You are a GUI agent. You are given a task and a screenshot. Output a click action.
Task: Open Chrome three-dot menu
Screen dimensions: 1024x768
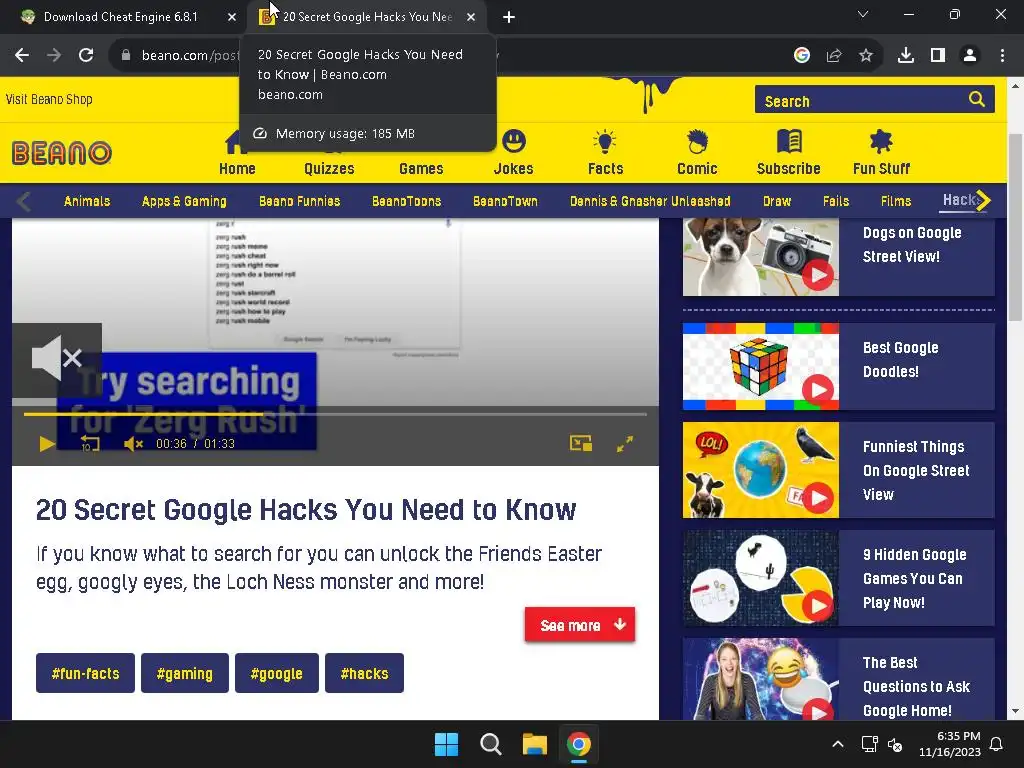click(x=1002, y=56)
